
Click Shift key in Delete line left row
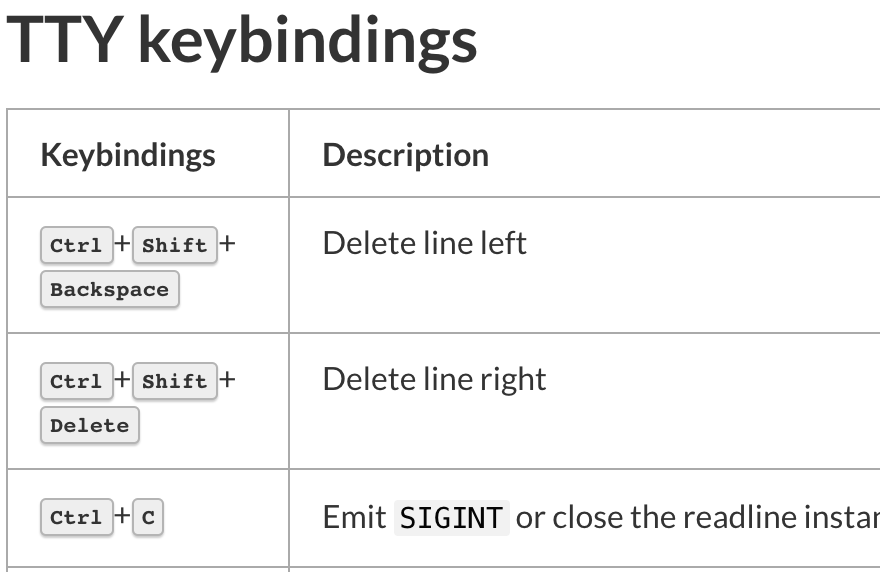pos(175,245)
